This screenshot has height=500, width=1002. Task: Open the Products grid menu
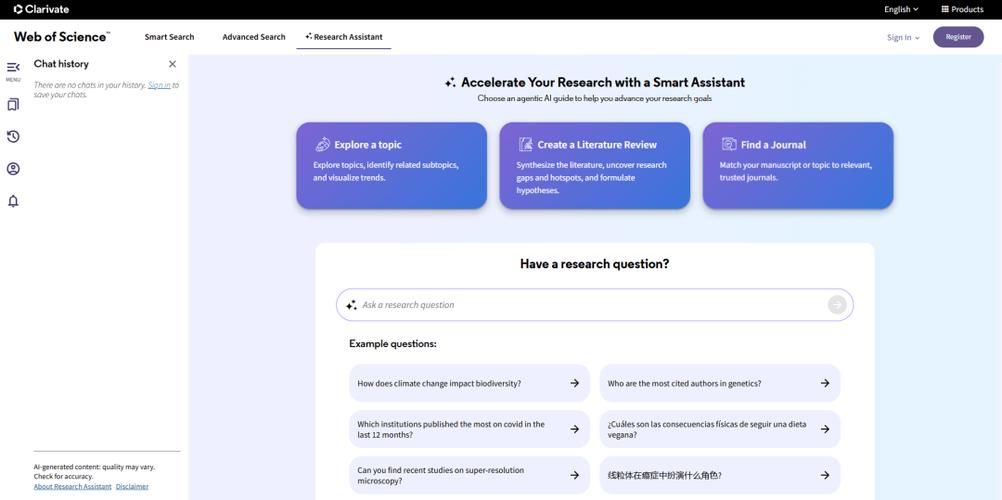click(962, 9)
